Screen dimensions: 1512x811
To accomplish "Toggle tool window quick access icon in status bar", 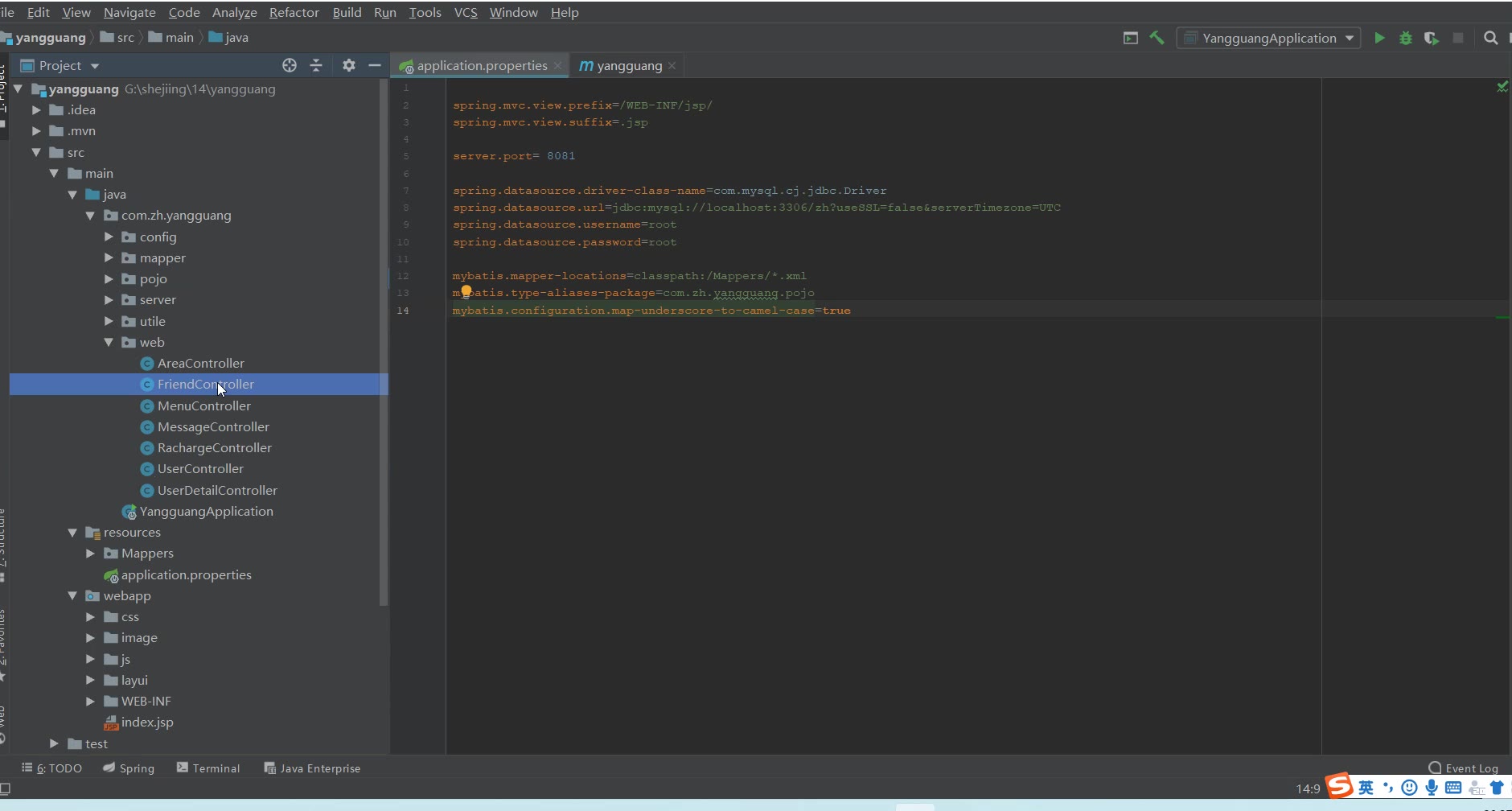I will (x=5, y=788).
